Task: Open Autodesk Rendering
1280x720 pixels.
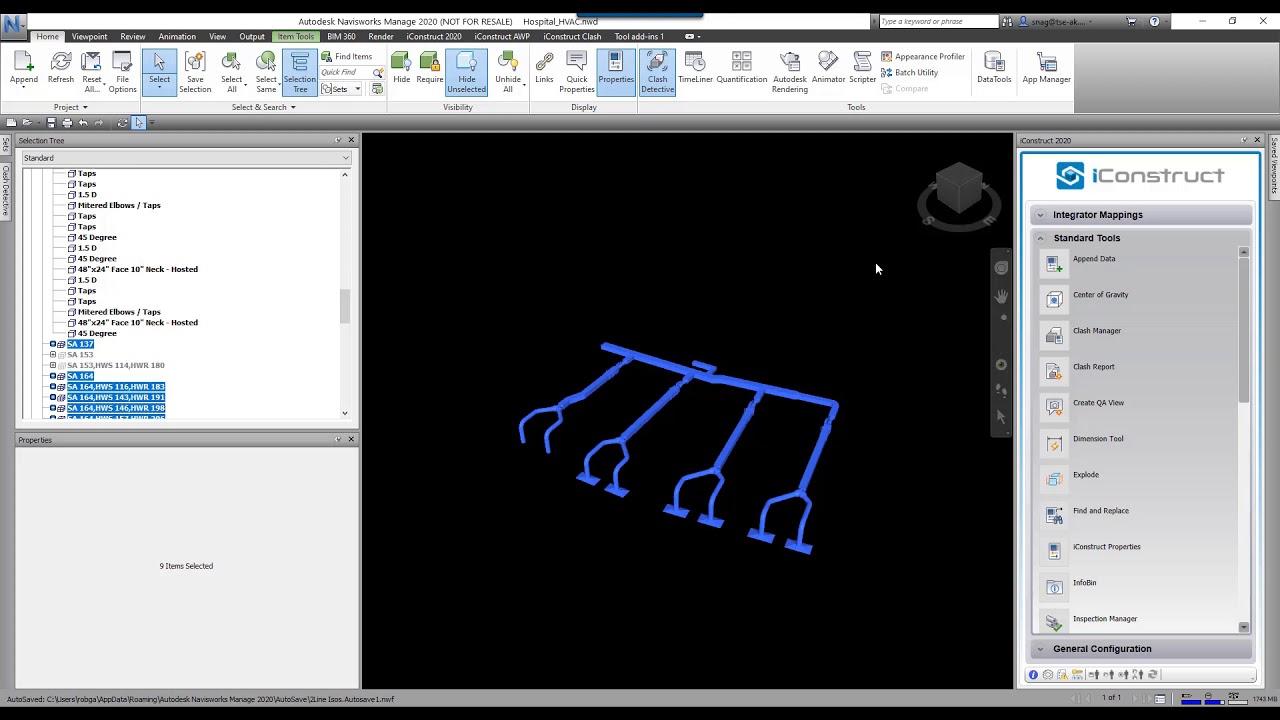Action: (790, 72)
